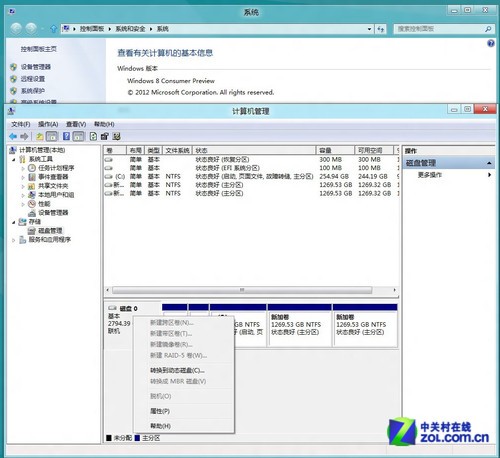The height and width of the screenshot is (458, 500).
Task: Click 远程设置 link in System window
Action: point(33,79)
